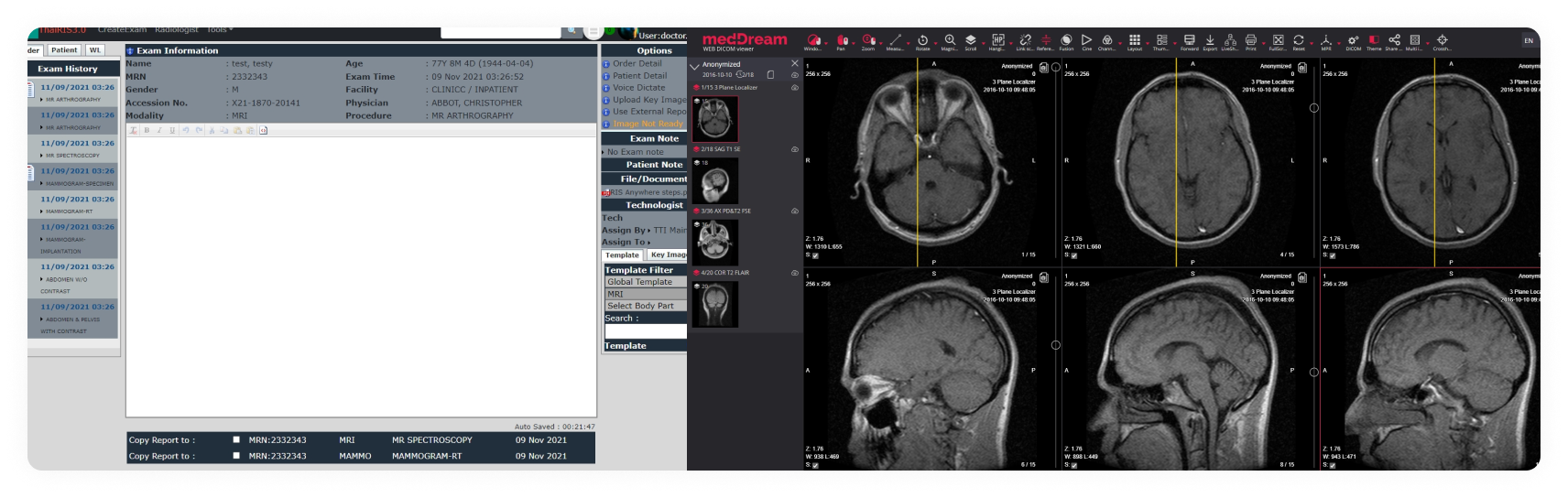The height and width of the screenshot is (498, 1568).
Task: Click the Export download icon
Action: coord(1210,40)
